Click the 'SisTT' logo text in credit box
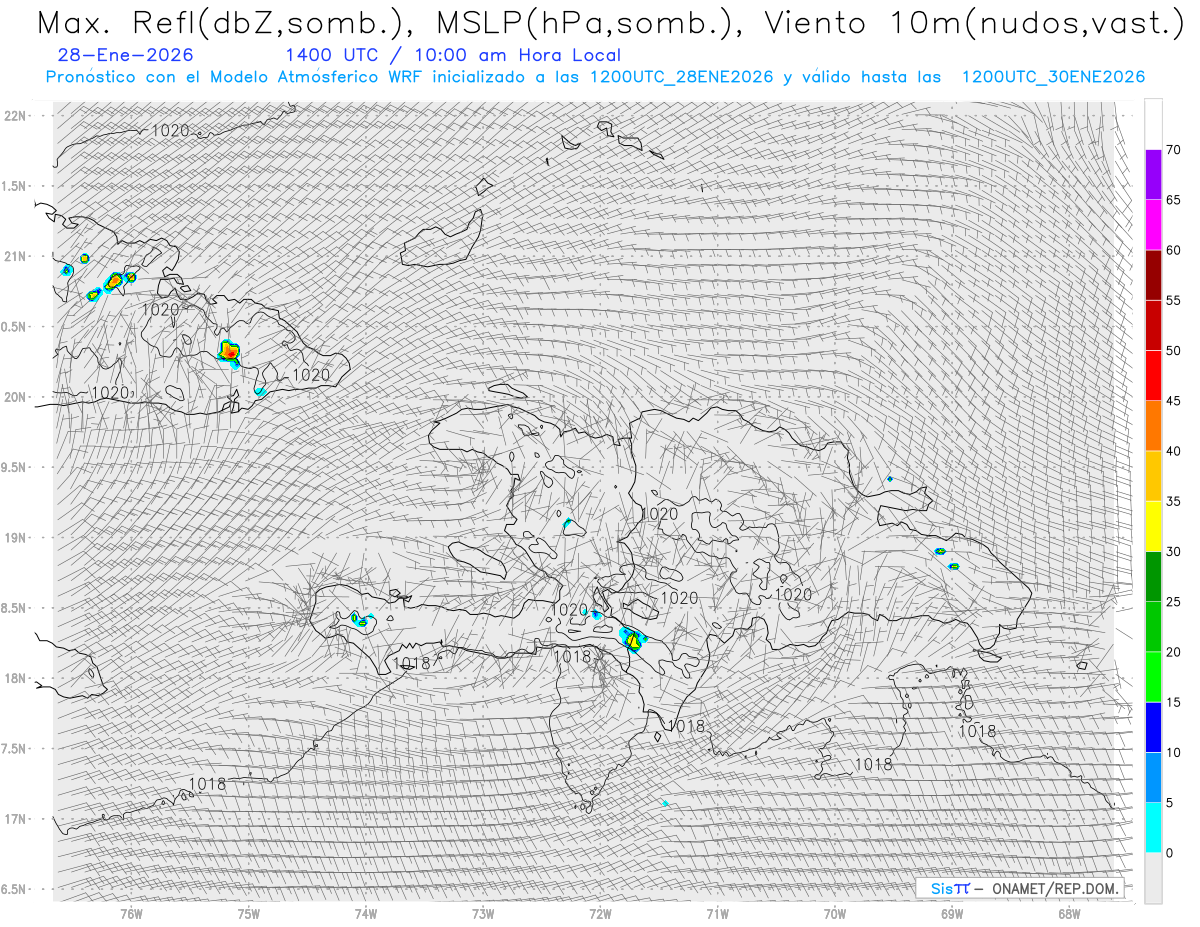Image resolution: width=1200 pixels, height=927 pixels. (949, 888)
